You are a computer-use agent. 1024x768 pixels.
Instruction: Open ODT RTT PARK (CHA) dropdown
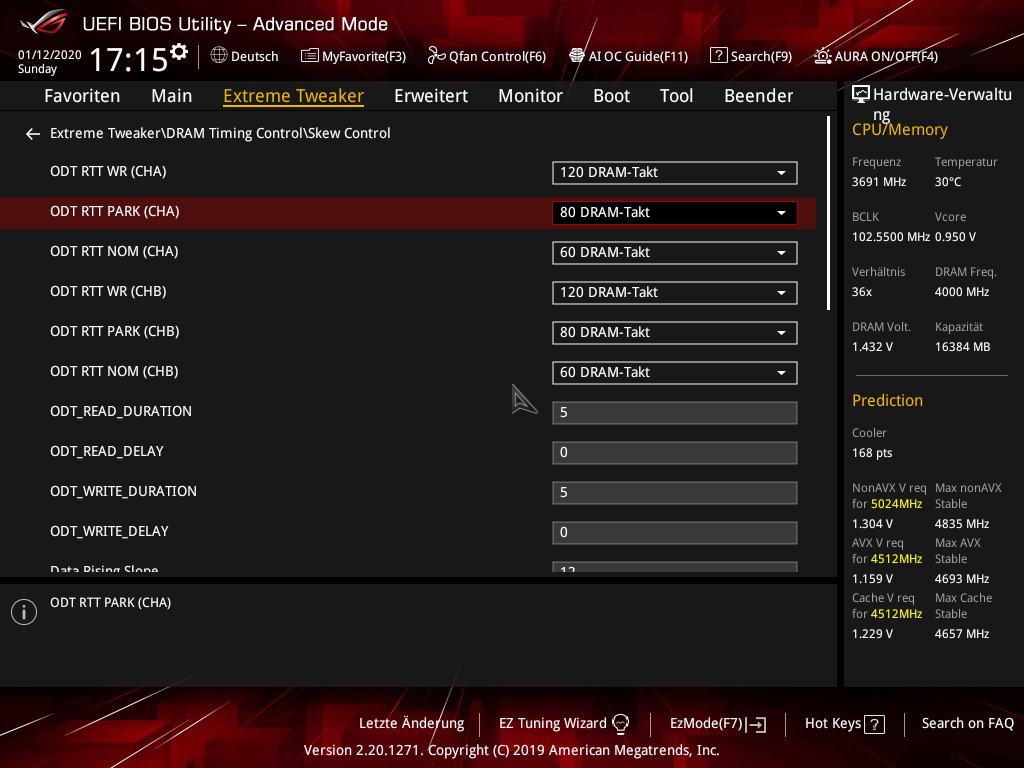pos(675,212)
